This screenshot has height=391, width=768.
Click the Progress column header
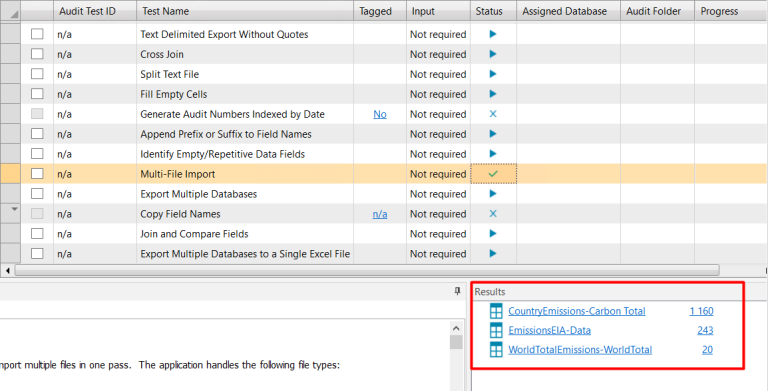coord(731,11)
